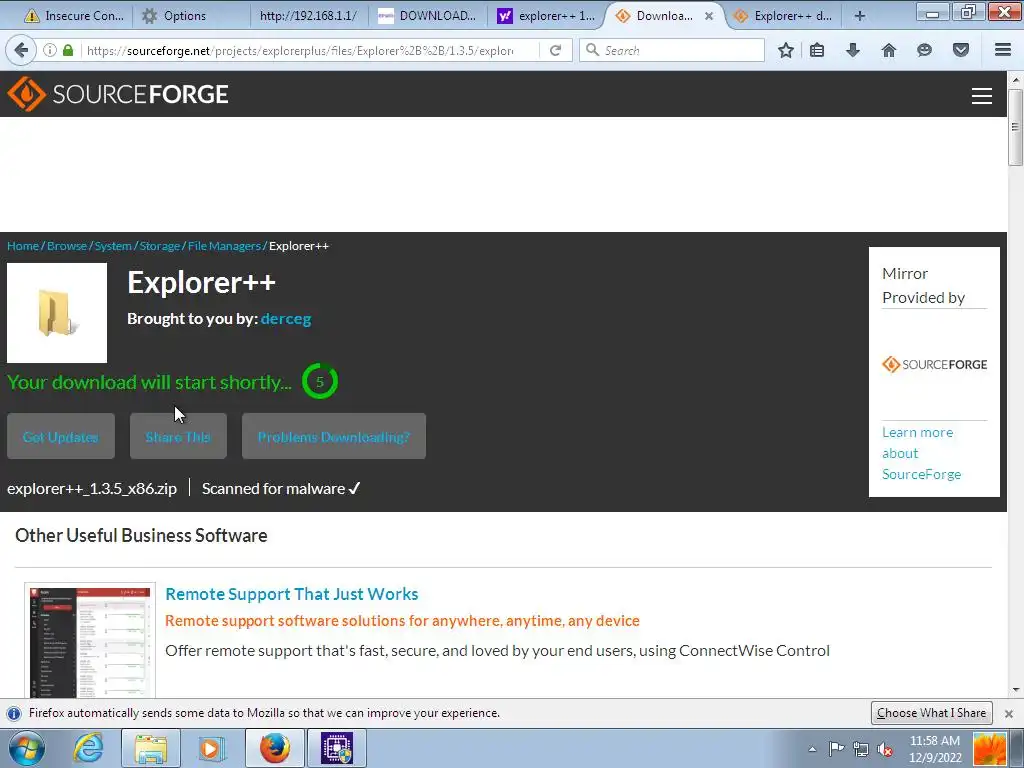Screen dimensions: 1024x768
Task: Open the System breadcrumb link
Action: (x=113, y=246)
